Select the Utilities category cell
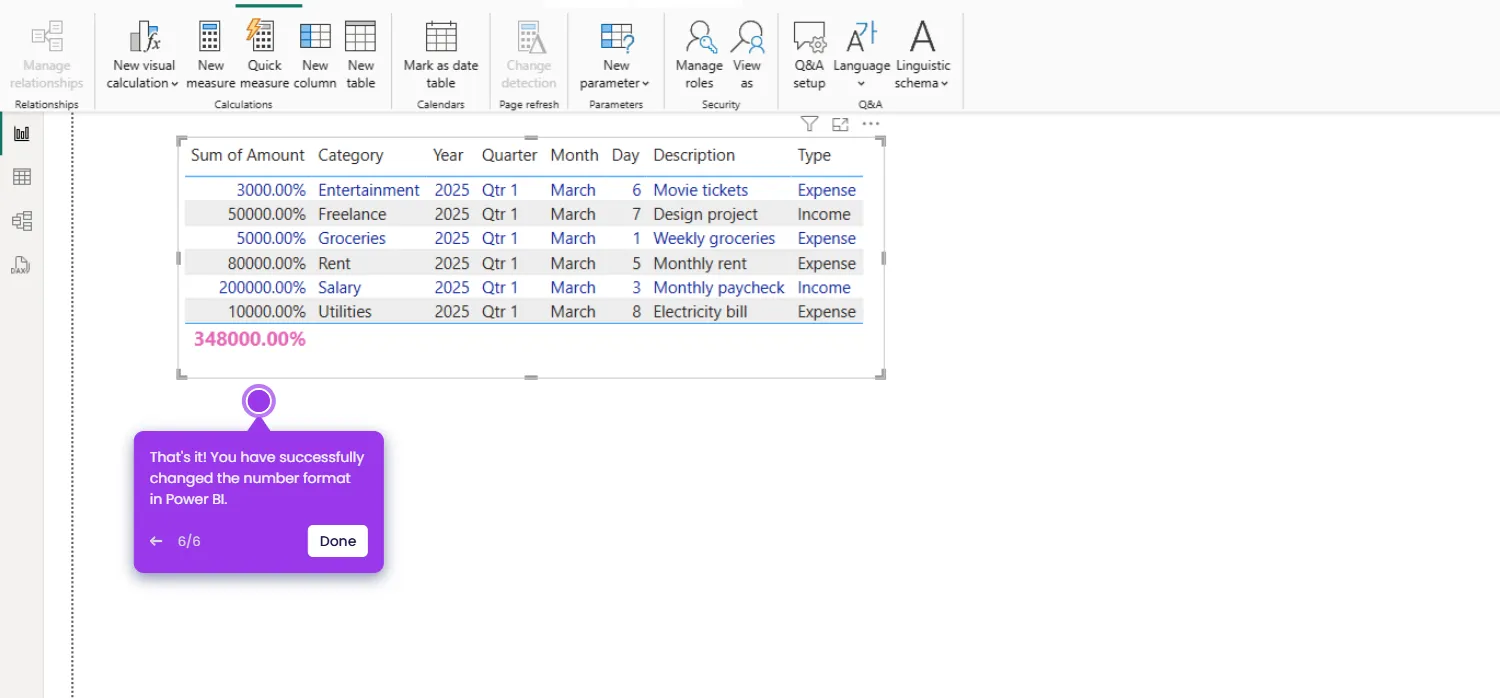 click(x=345, y=311)
